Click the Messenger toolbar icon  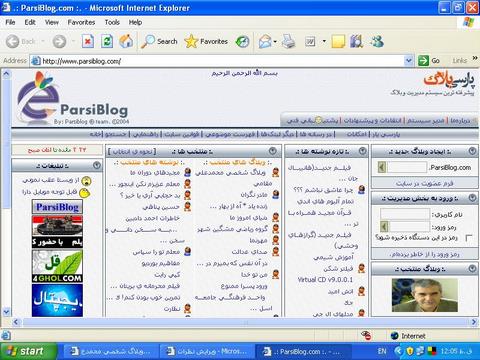[377, 42]
